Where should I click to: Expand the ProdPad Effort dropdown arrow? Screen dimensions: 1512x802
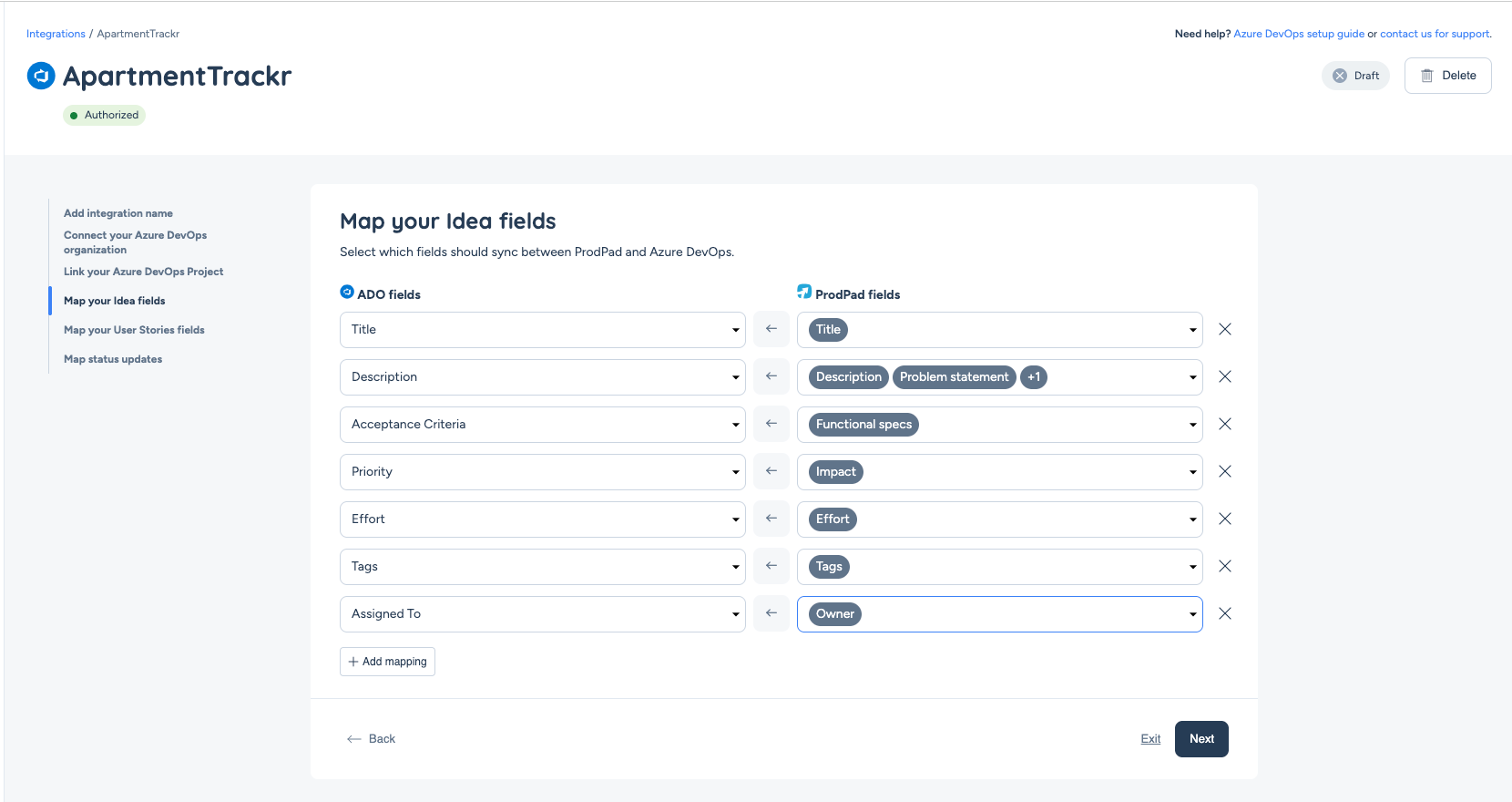point(1192,519)
